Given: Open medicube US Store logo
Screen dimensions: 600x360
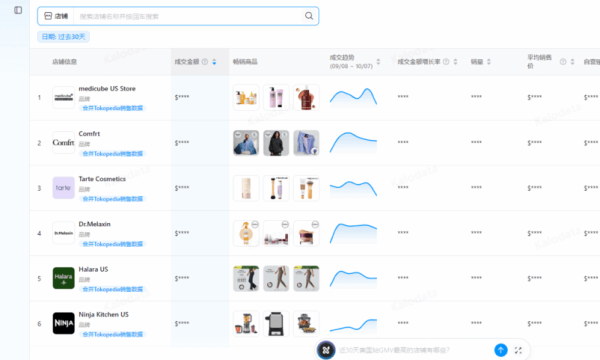Looking at the screenshot, I should coord(64,98).
